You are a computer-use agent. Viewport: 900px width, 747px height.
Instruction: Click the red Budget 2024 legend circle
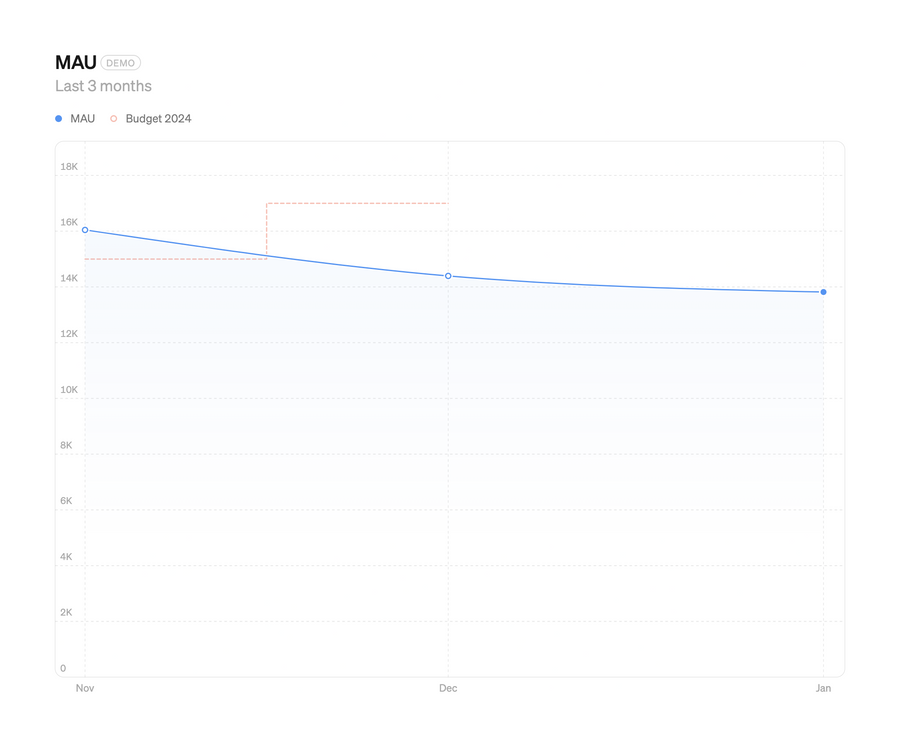point(113,118)
